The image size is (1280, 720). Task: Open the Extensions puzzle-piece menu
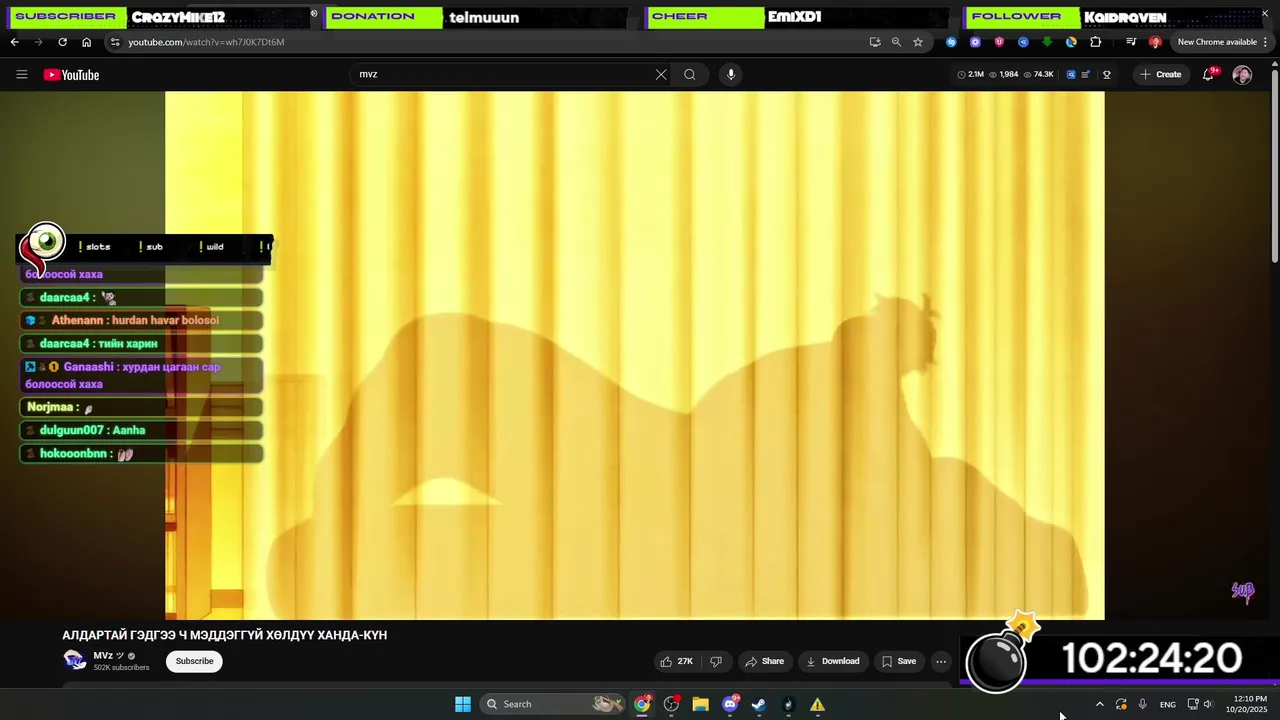1096,42
